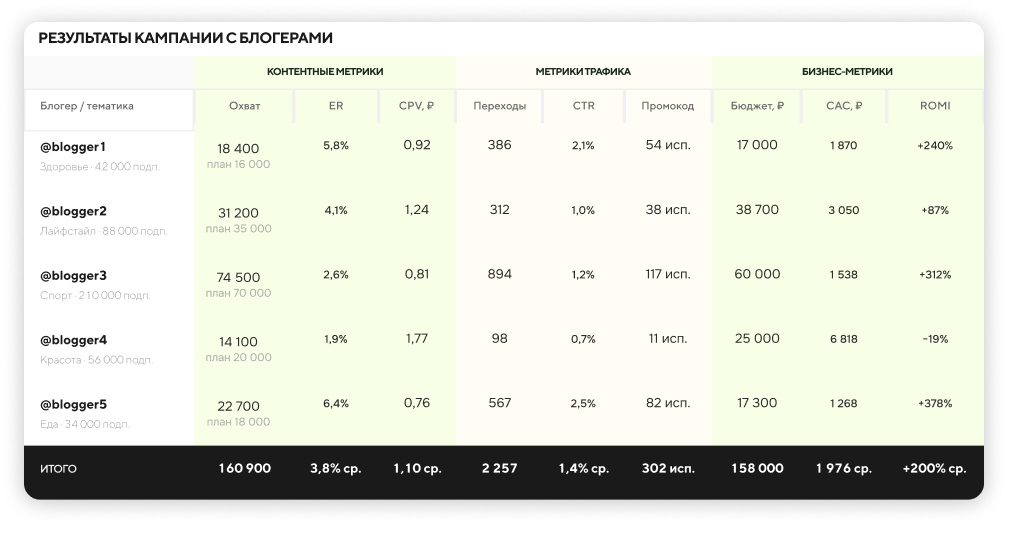
Task: Click 'Здоровье · 42 000 подп.' subtitle
Action: 100,167
